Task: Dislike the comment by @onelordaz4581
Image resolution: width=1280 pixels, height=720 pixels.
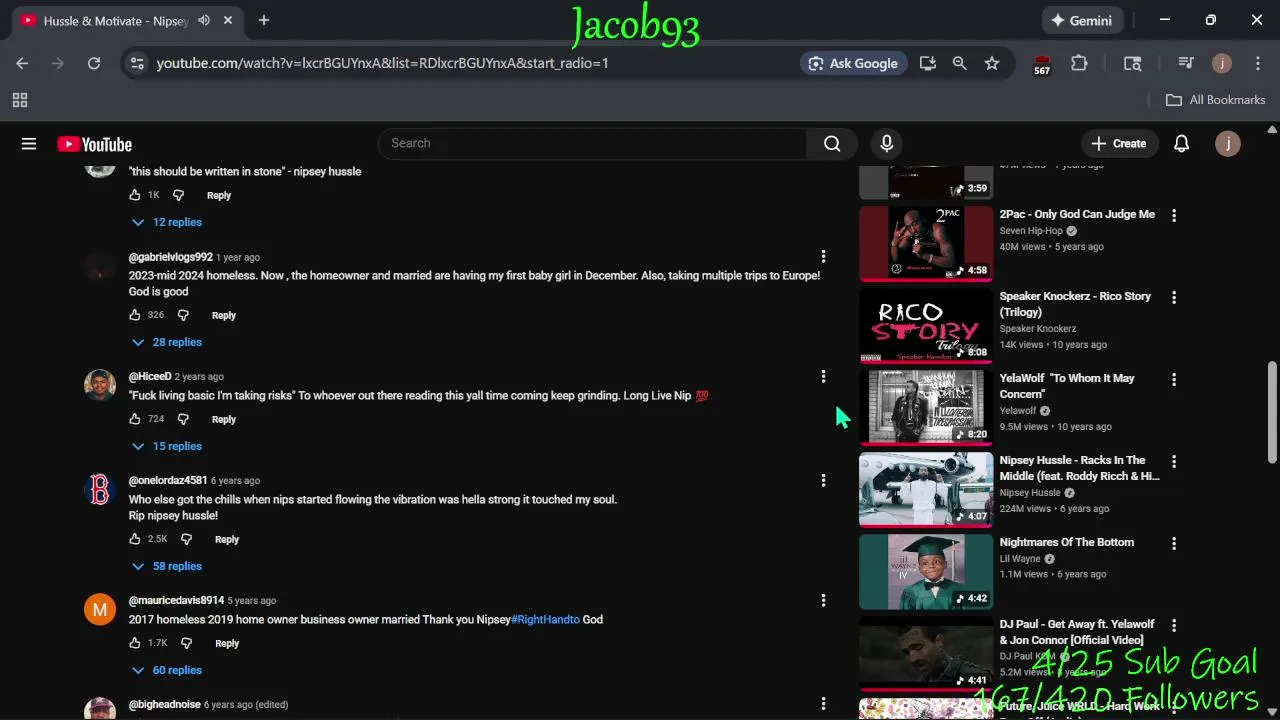Action: tap(186, 539)
